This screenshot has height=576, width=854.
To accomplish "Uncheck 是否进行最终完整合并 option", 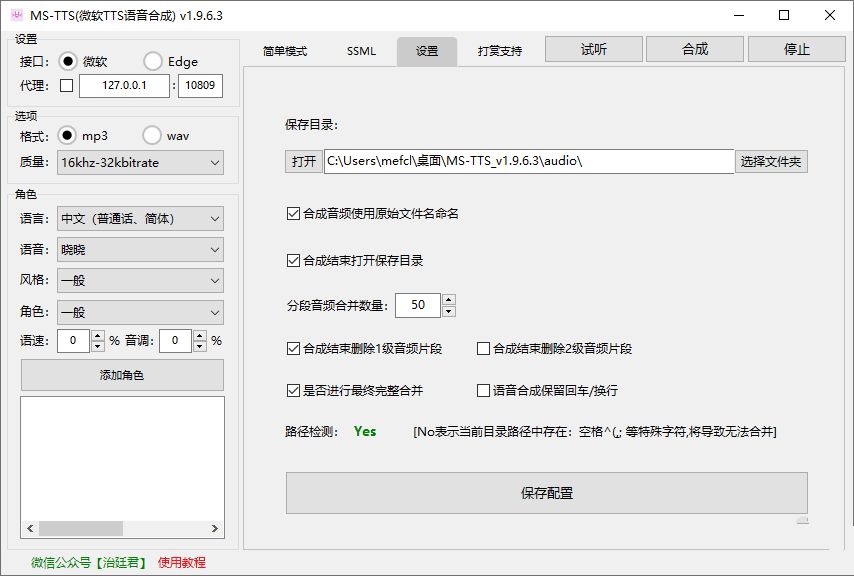I will tap(293, 390).
